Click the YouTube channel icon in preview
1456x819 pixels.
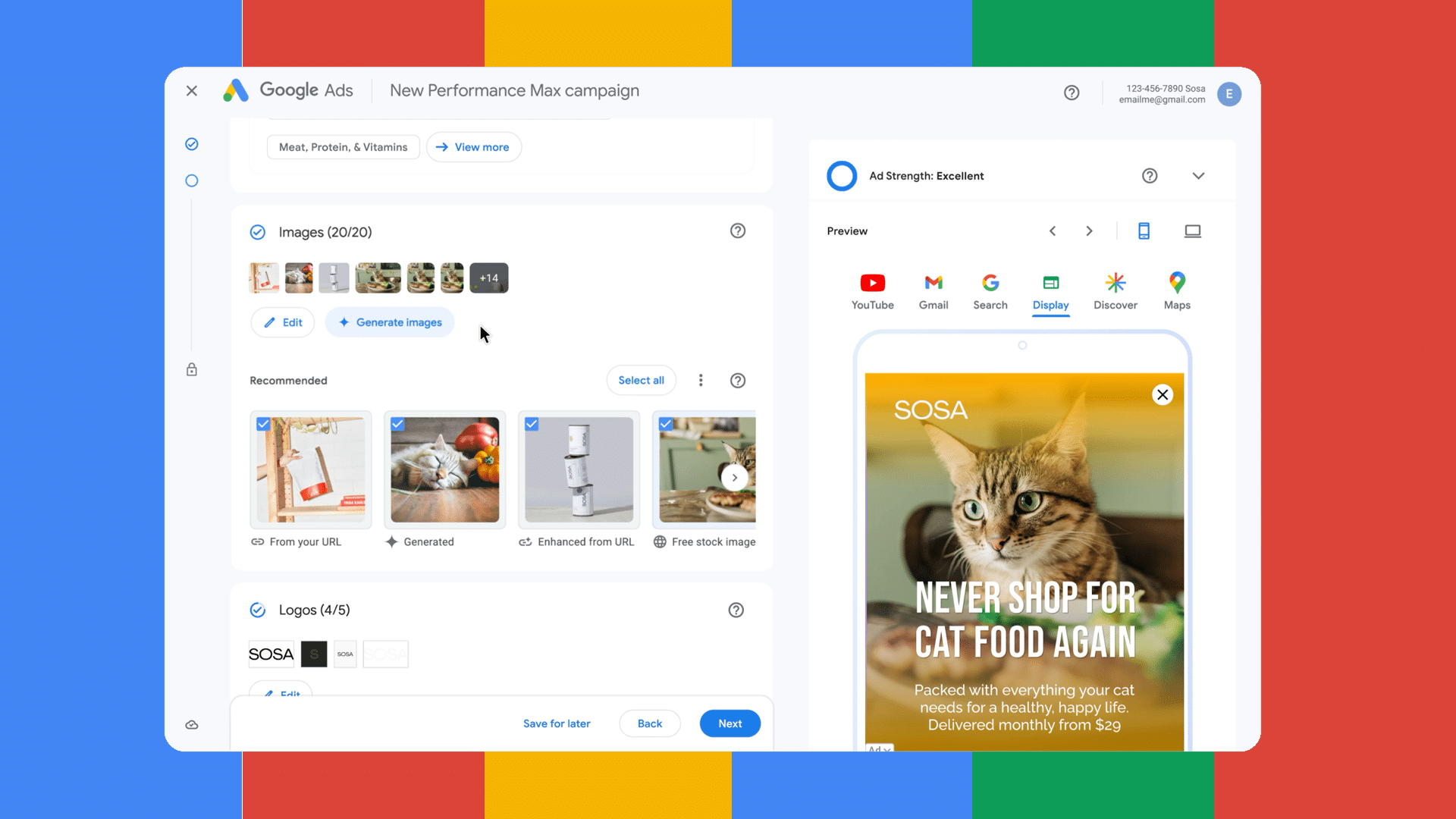tap(873, 283)
